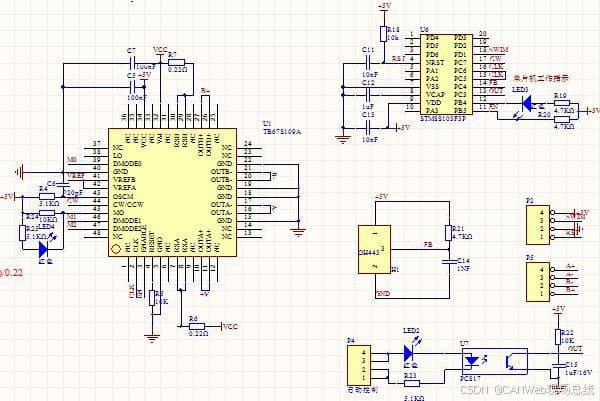The image size is (600, 401).
Task: Select capacitor C7 symbol
Action: (132, 63)
